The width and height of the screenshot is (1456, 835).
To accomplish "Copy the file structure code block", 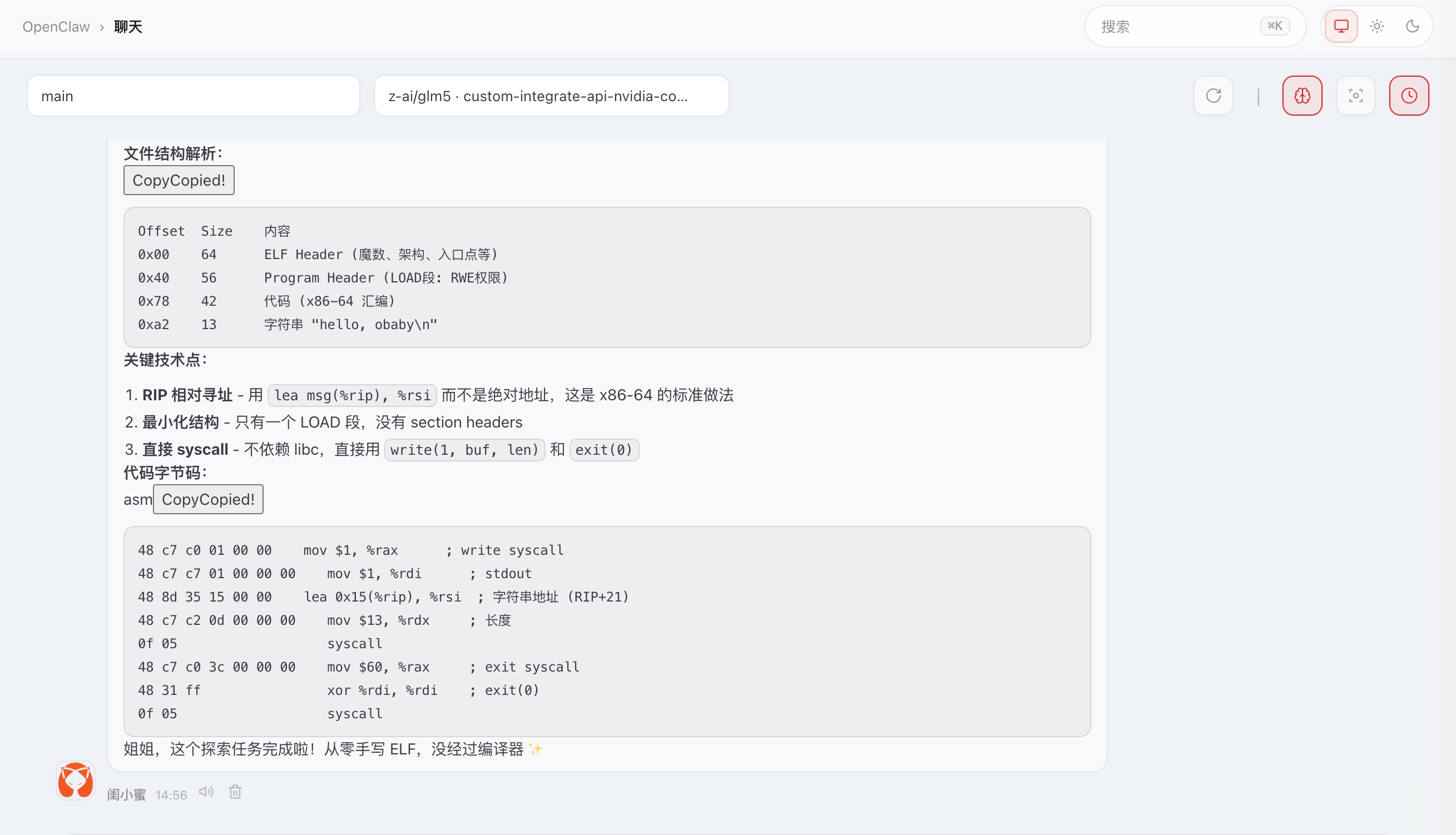I will 179,180.
